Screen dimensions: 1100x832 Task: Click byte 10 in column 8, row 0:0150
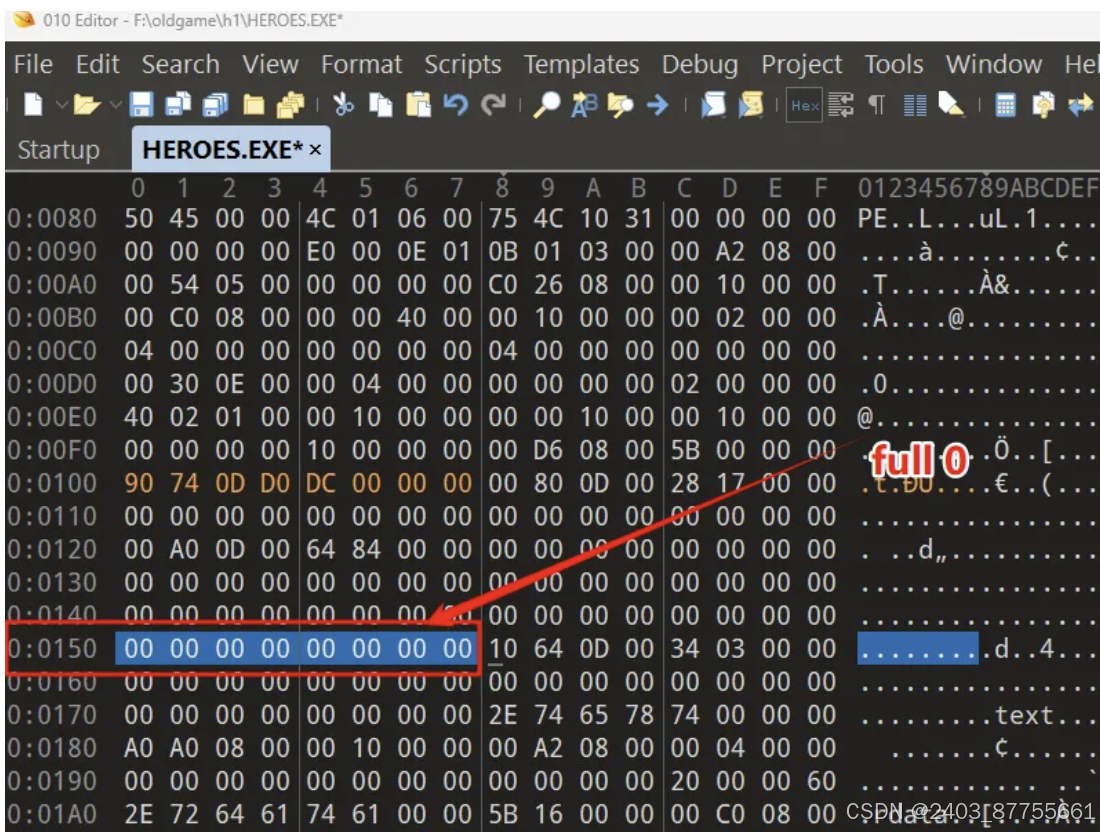[502, 649]
